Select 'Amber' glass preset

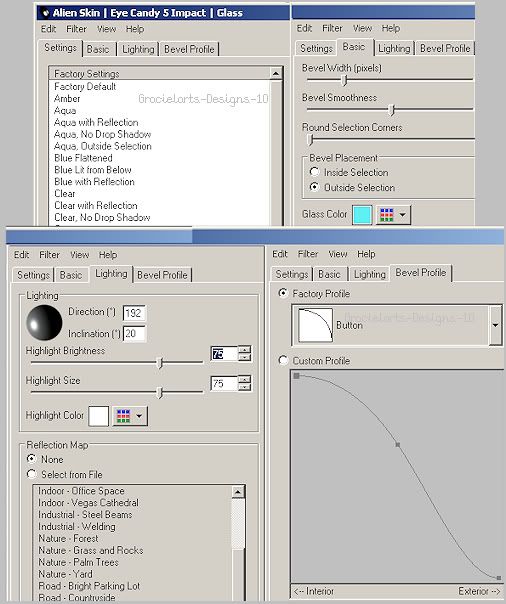(67, 99)
